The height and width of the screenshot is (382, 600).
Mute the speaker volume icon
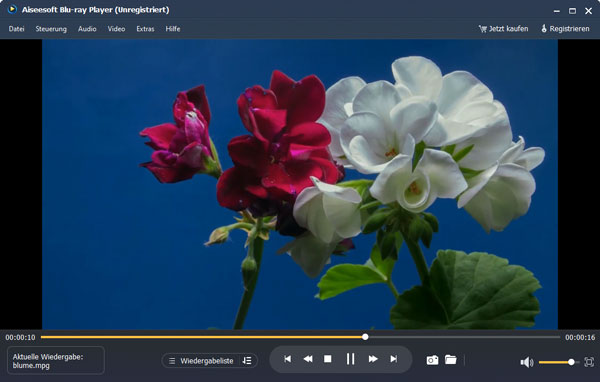[527, 362]
